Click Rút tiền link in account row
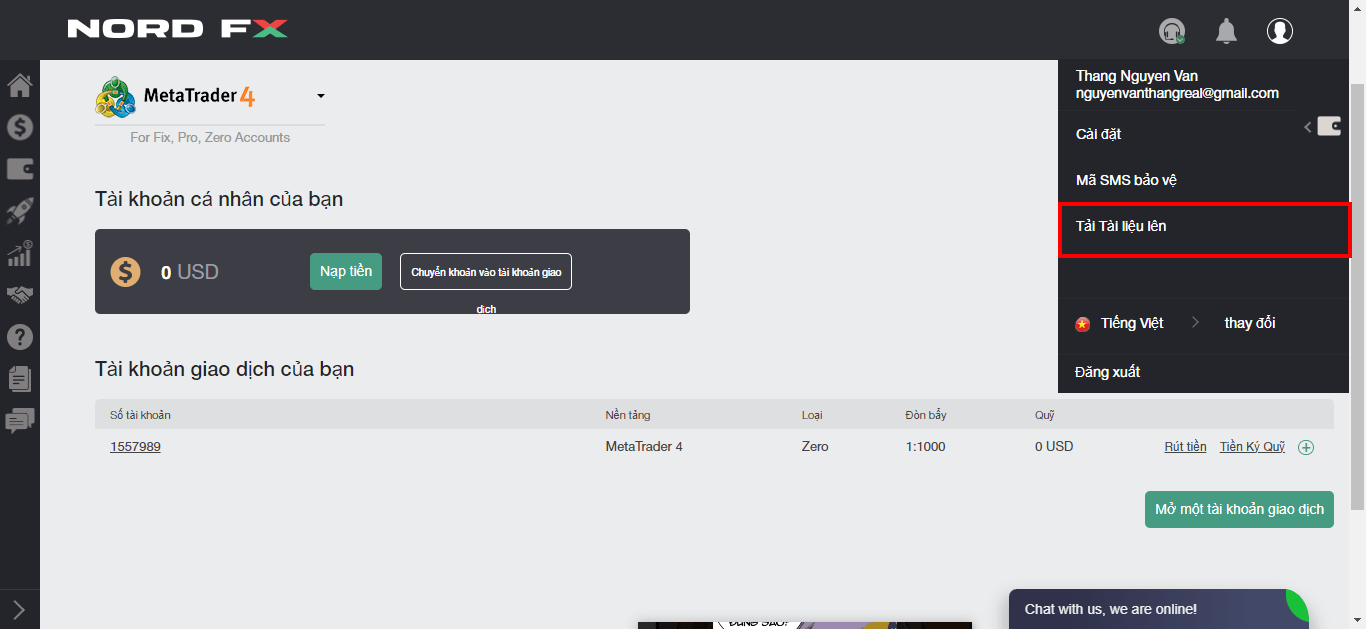 coord(1185,447)
